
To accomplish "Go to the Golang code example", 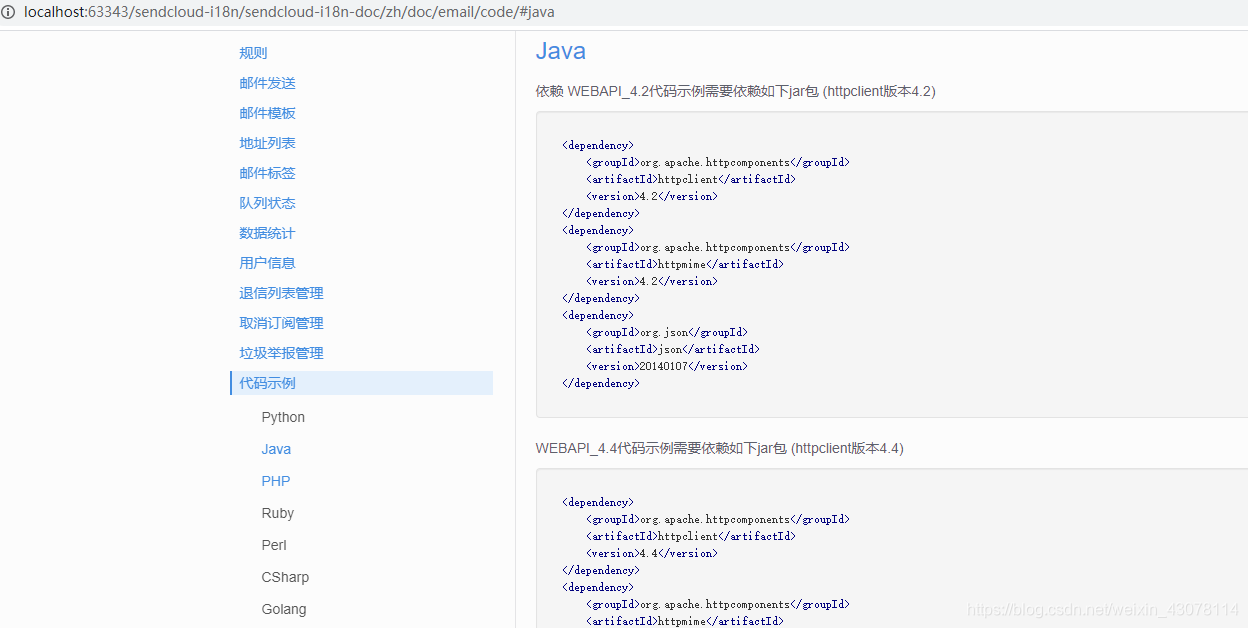I will coord(284,609).
